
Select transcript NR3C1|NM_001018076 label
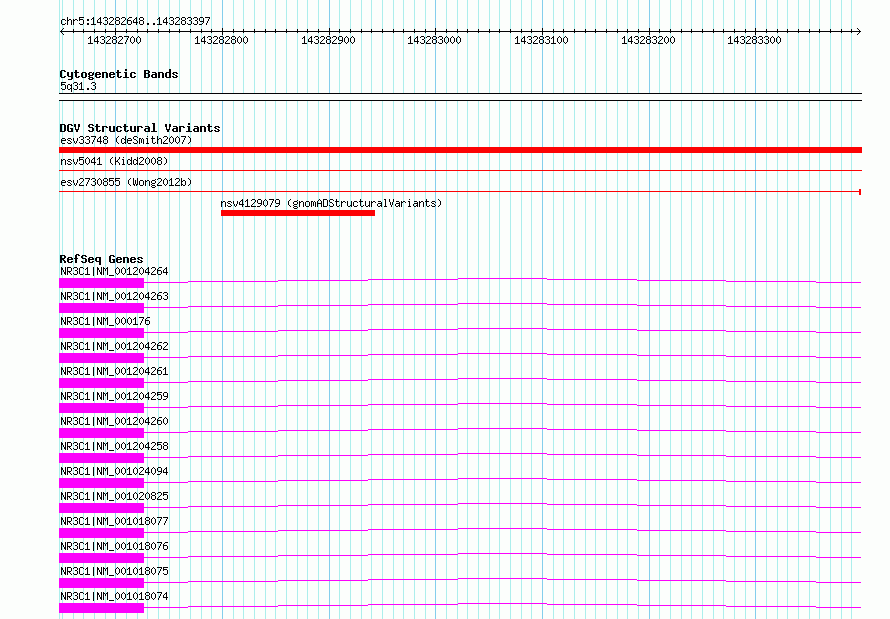[114, 546]
